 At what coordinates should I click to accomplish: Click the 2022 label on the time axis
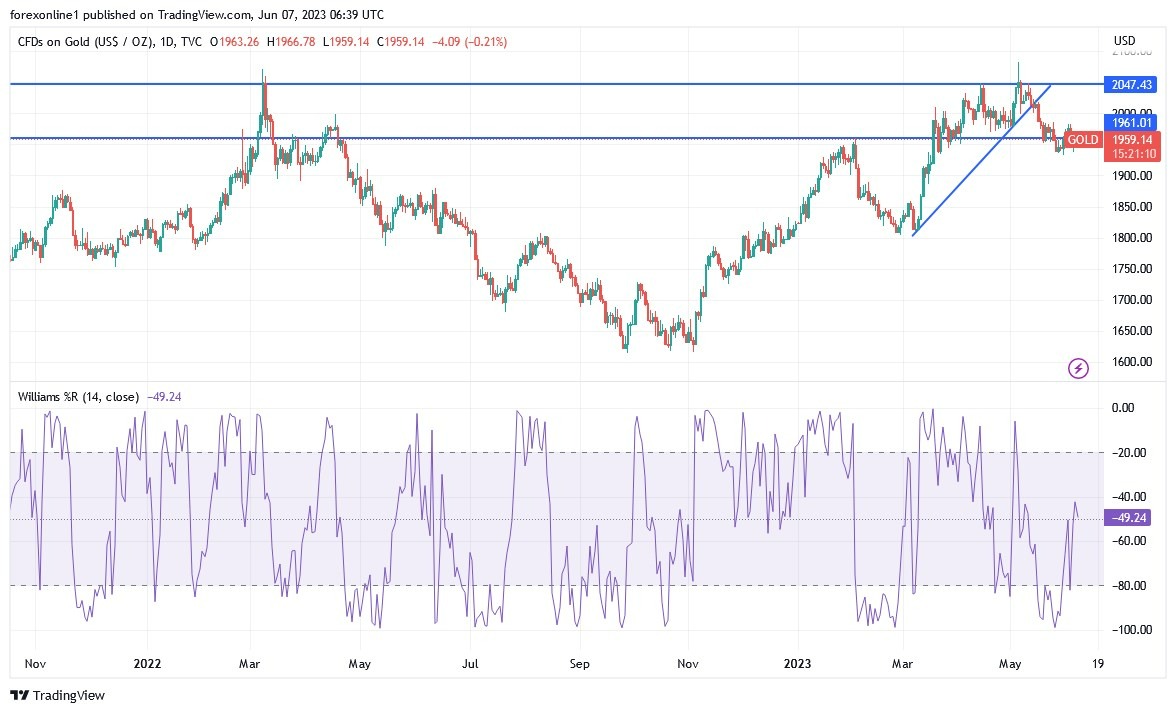pos(147,664)
